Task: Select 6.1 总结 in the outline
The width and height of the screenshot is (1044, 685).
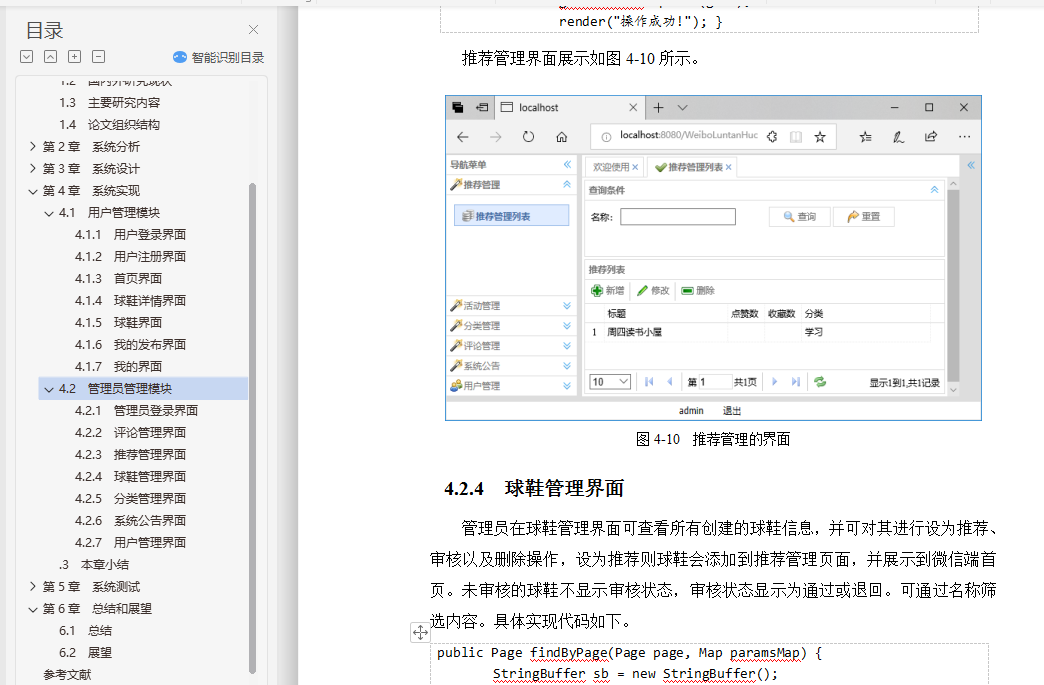Action: 86,630
